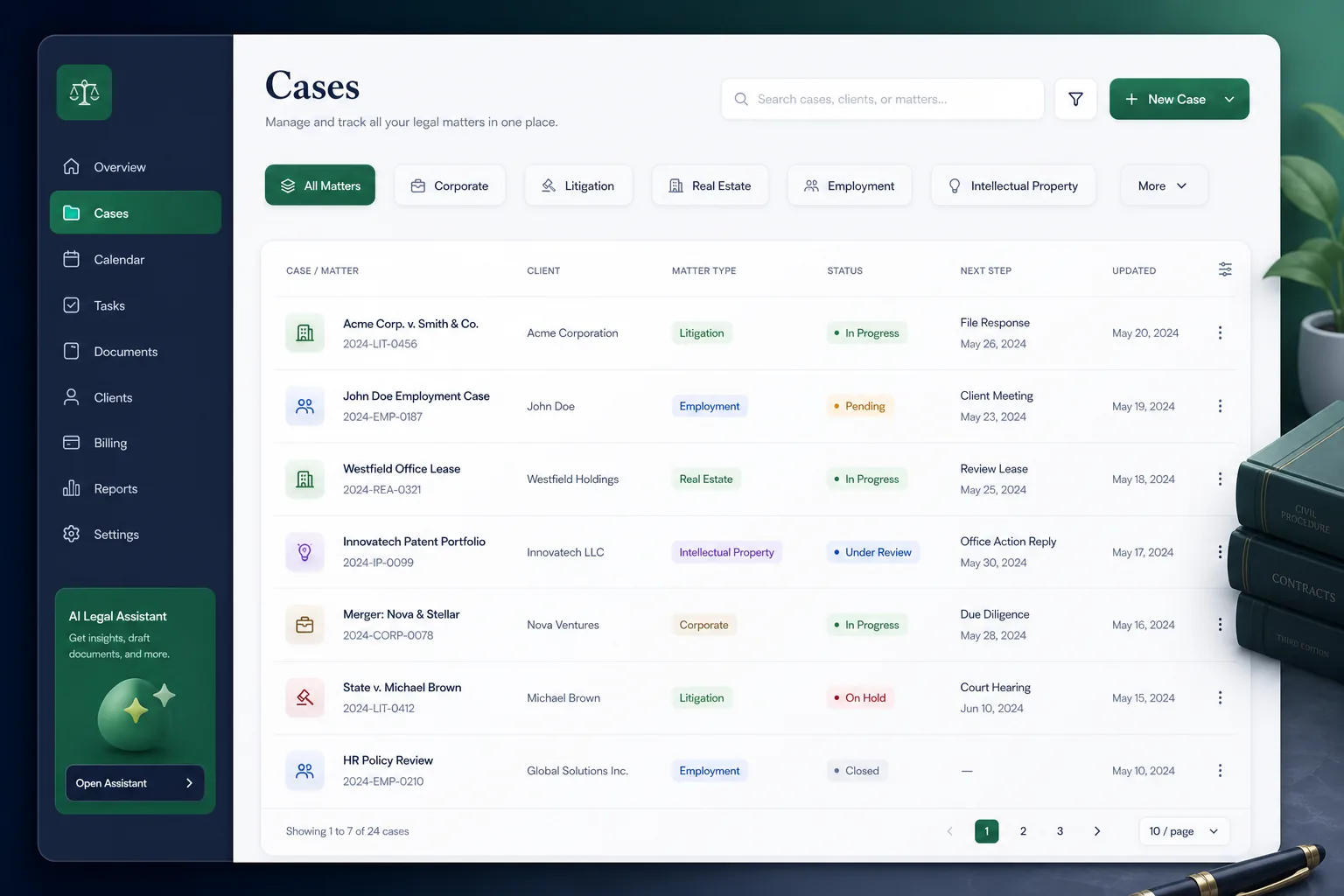Click the people icon beside HR Policy Review

coord(304,771)
